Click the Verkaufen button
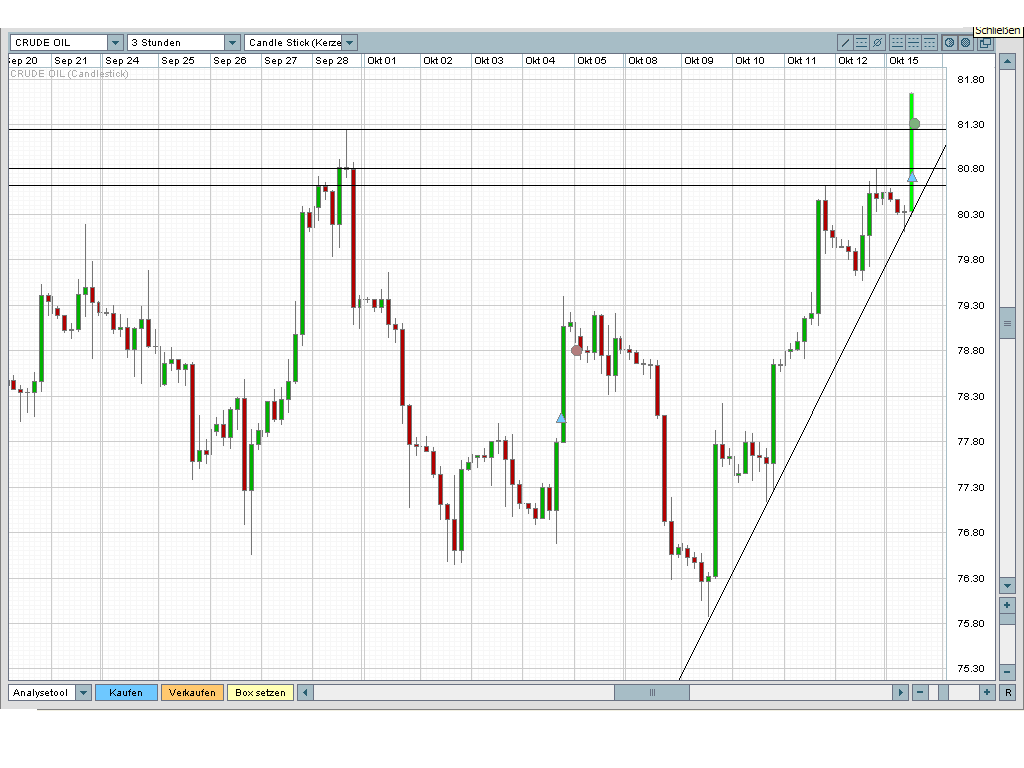This screenshot has width=1024, height=768. click(192, 692)
